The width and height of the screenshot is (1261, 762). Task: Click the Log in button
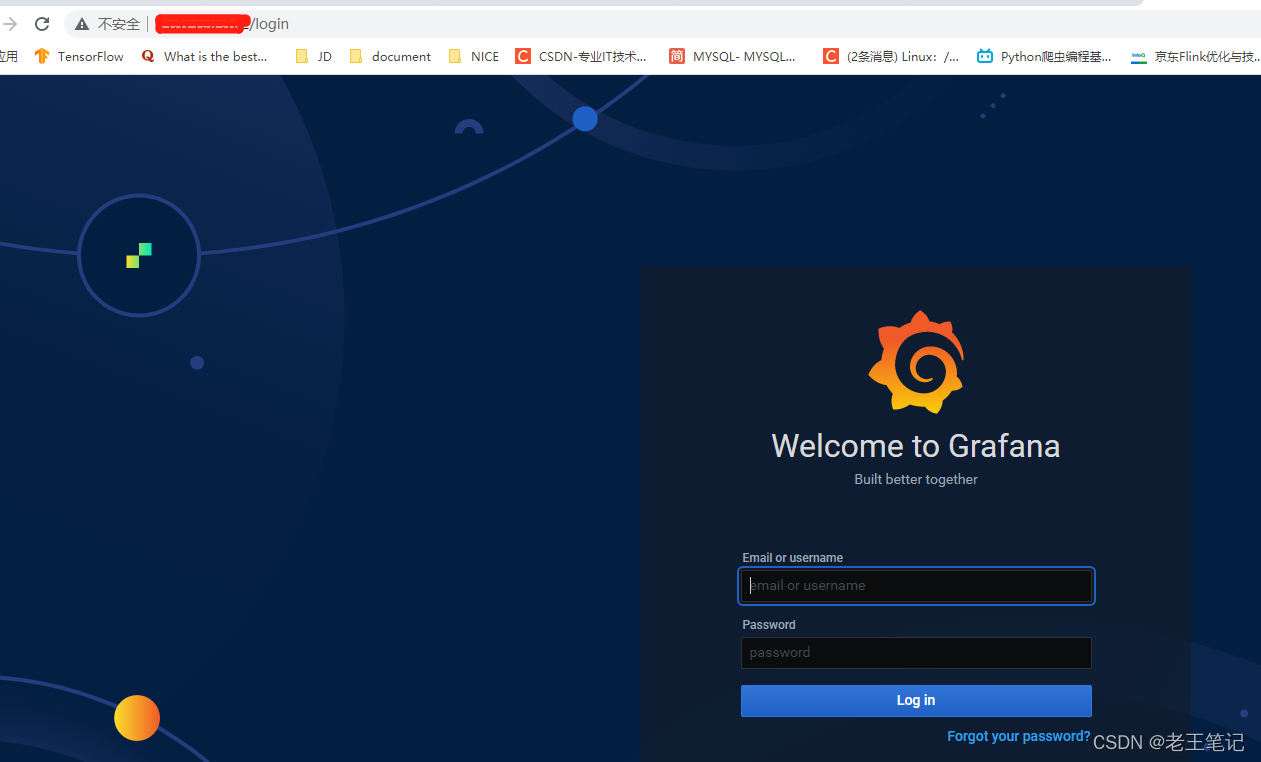tap(916, 700)
